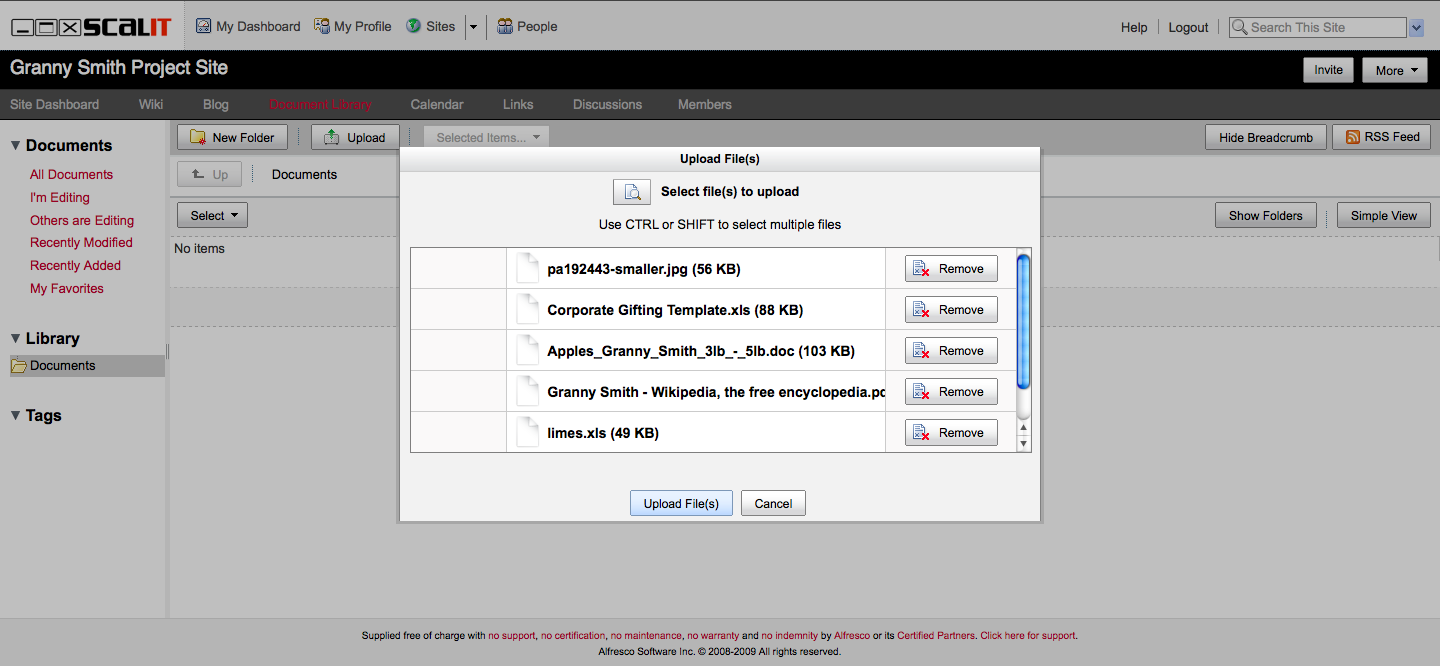Open the search options dropdown arrow
This screenshot has height=666, width=1440.
(1416, 28)
